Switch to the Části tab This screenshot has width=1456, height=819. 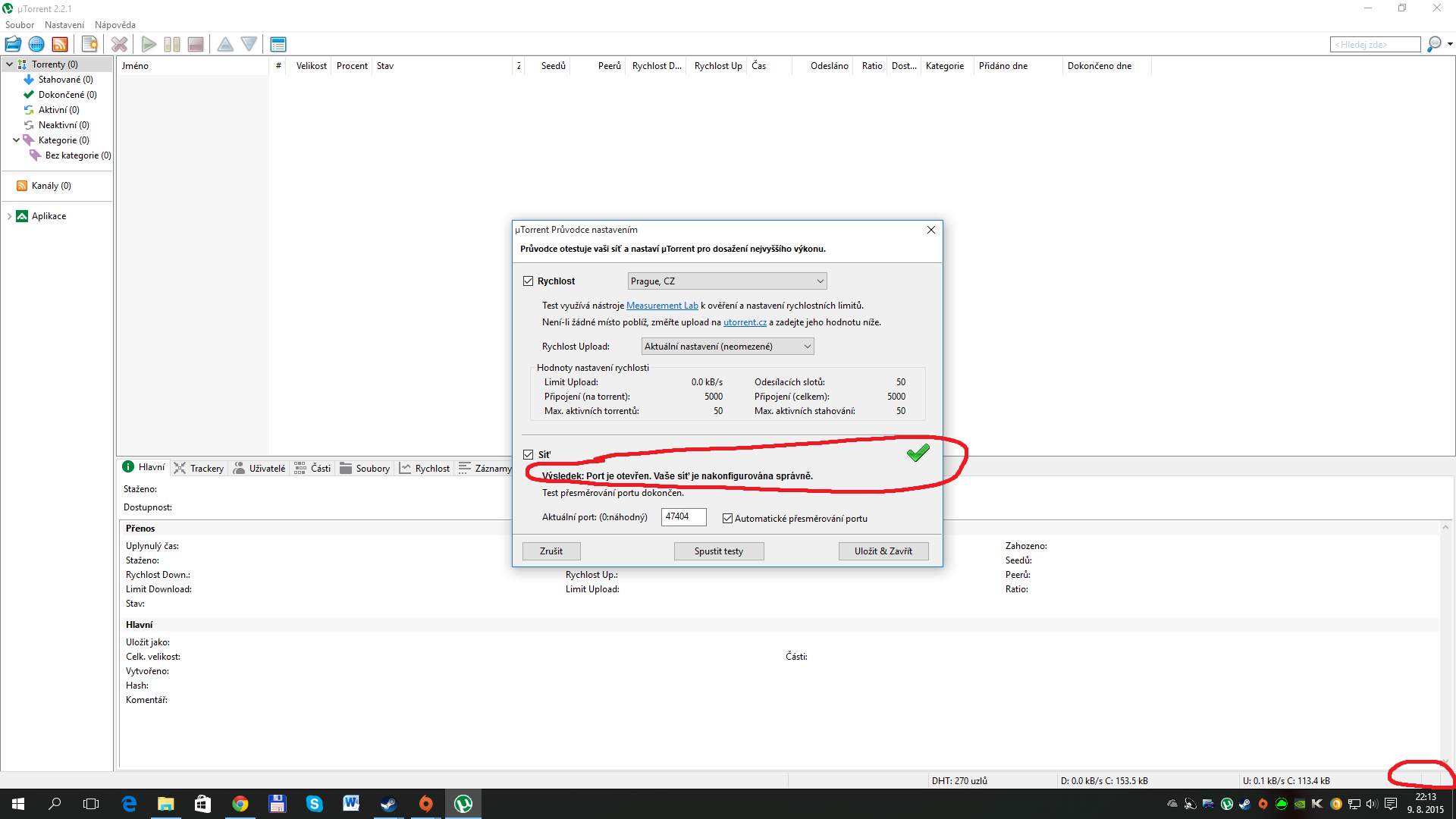pyautogui.click(x=312, y=469)
